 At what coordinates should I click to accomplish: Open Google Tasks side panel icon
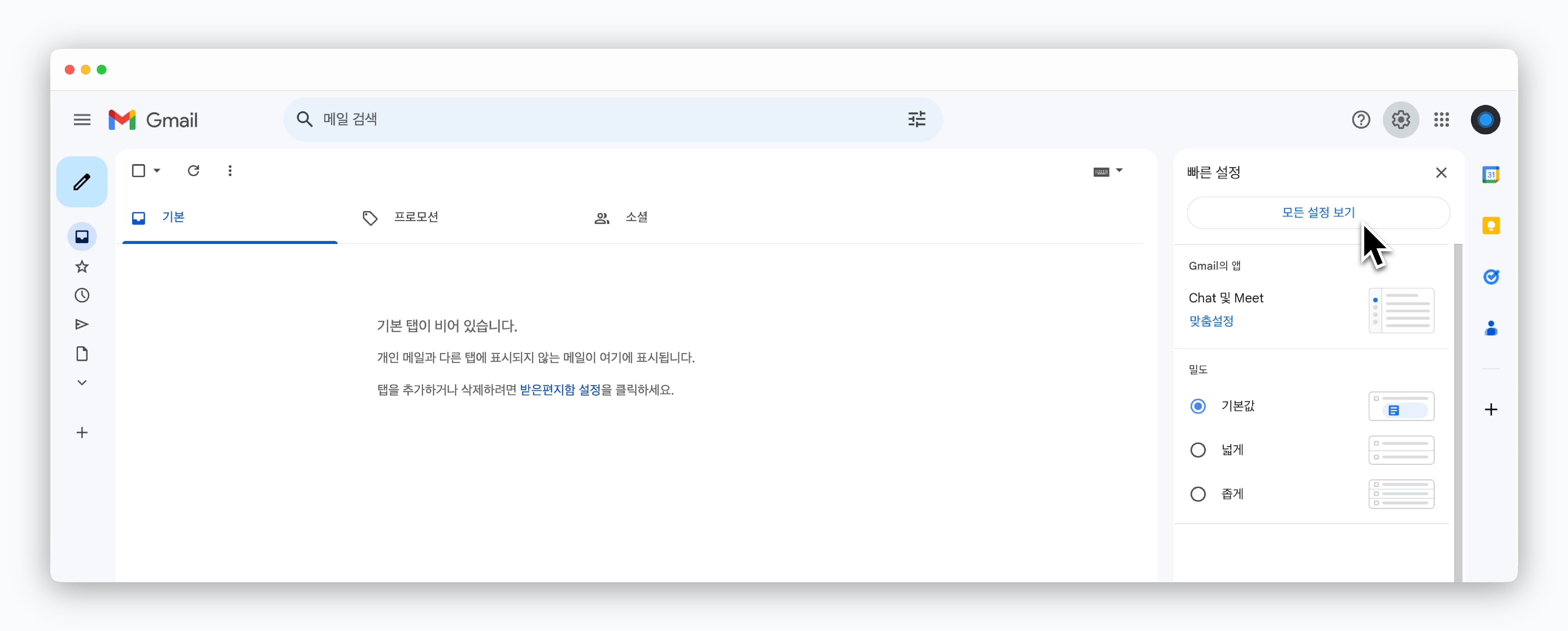coord(1491,277)
